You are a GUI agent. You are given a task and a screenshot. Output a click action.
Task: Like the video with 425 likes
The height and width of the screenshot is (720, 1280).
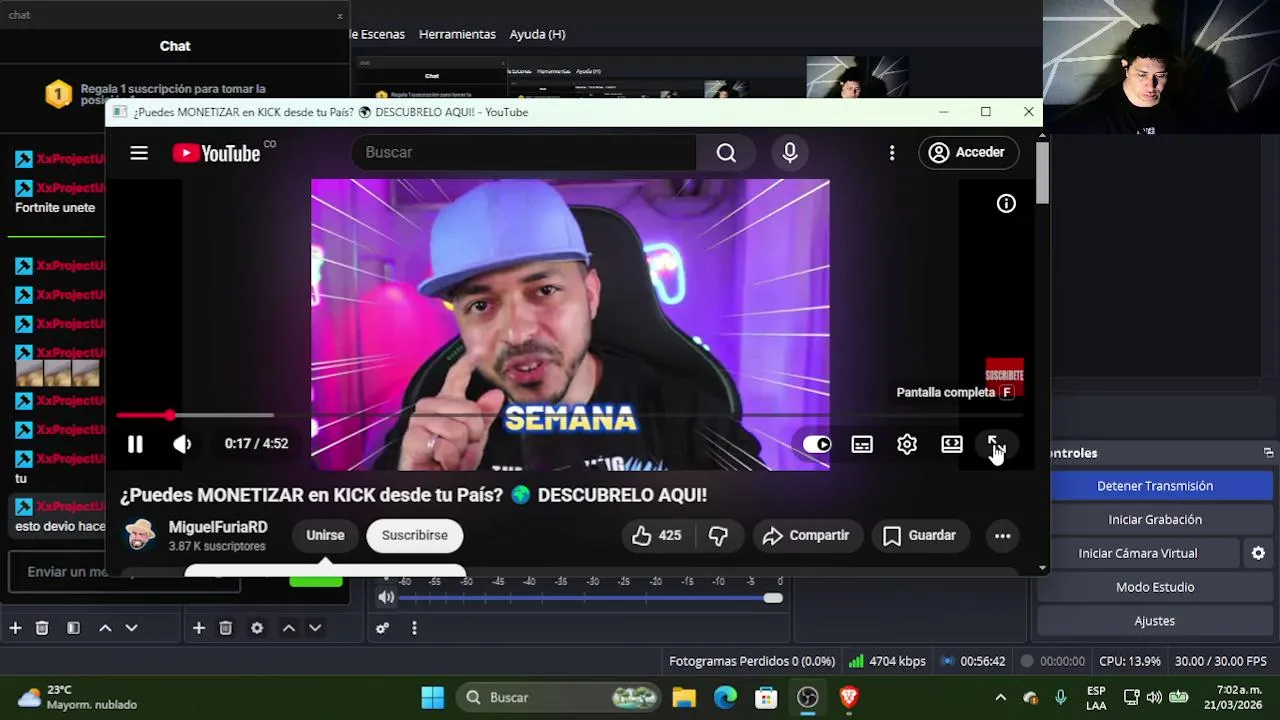click(656, 535)
